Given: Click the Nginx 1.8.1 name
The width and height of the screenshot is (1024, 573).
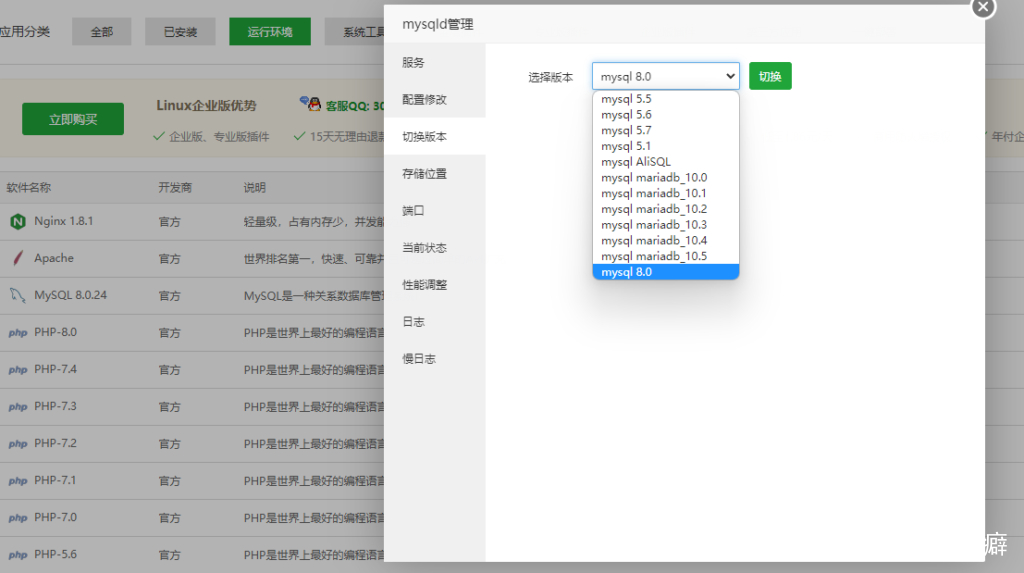Looking at the screenshot, I should [x=64, y=221].
